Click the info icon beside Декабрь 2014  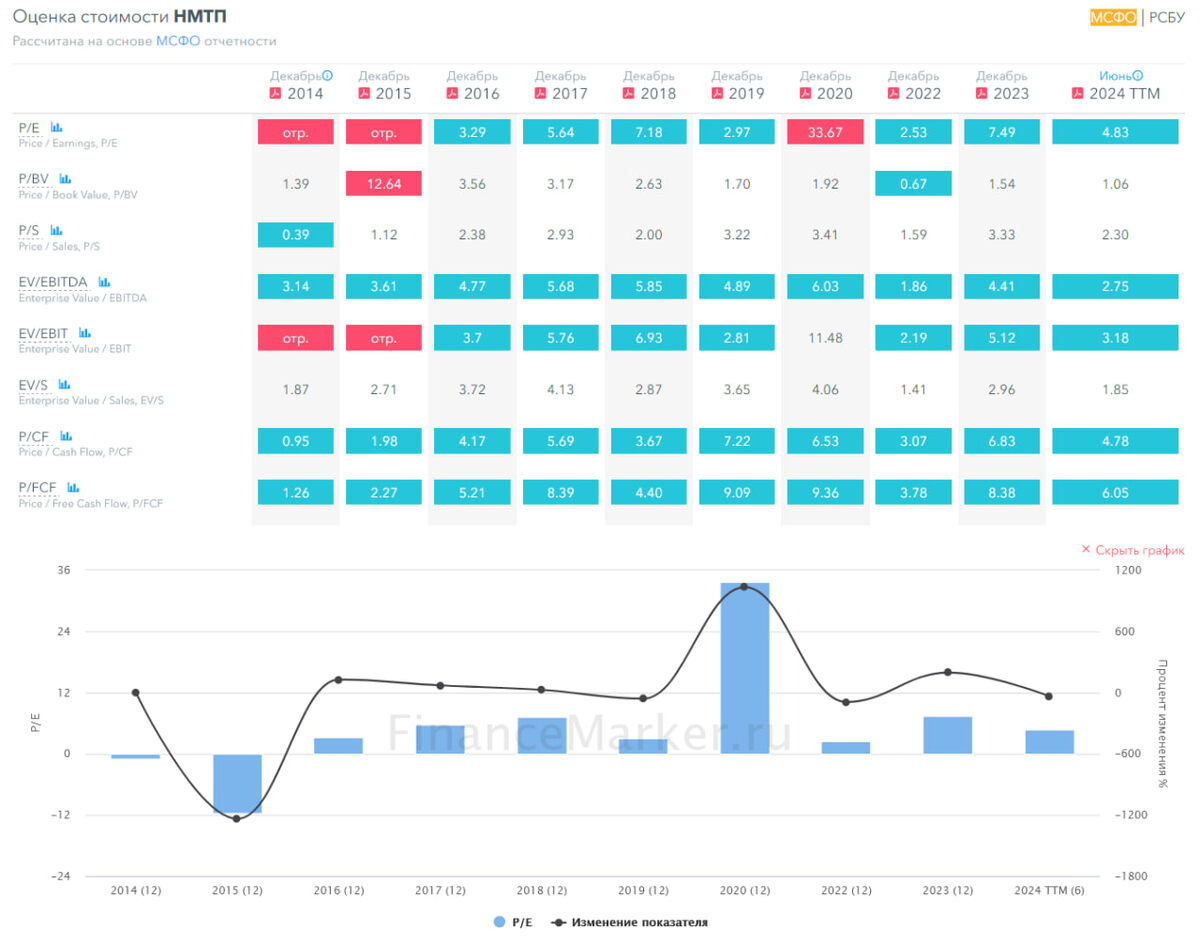328,75
